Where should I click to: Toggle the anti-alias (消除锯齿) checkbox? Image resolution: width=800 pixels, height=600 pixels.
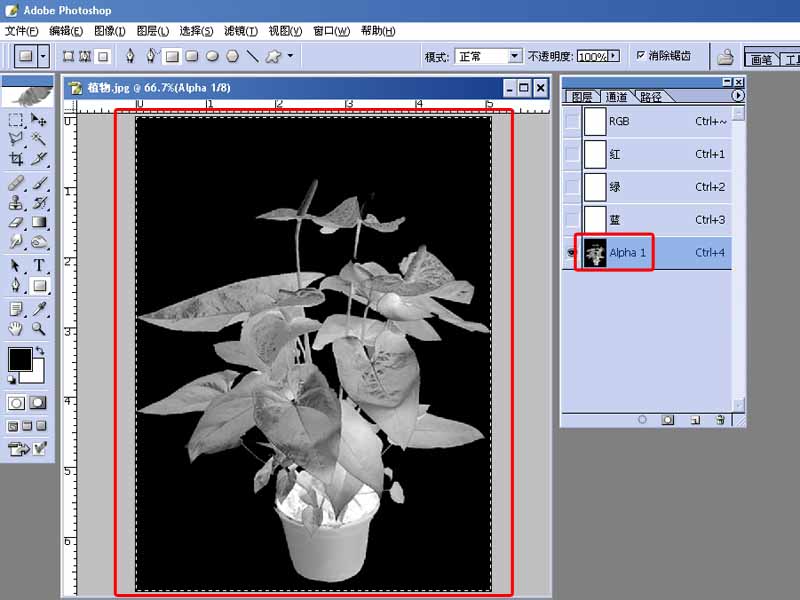click(641, 56)
